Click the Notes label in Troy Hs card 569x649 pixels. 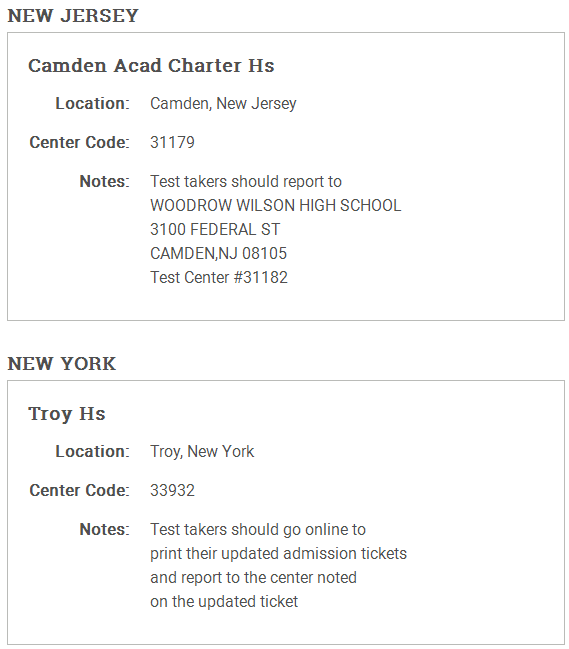104,529
